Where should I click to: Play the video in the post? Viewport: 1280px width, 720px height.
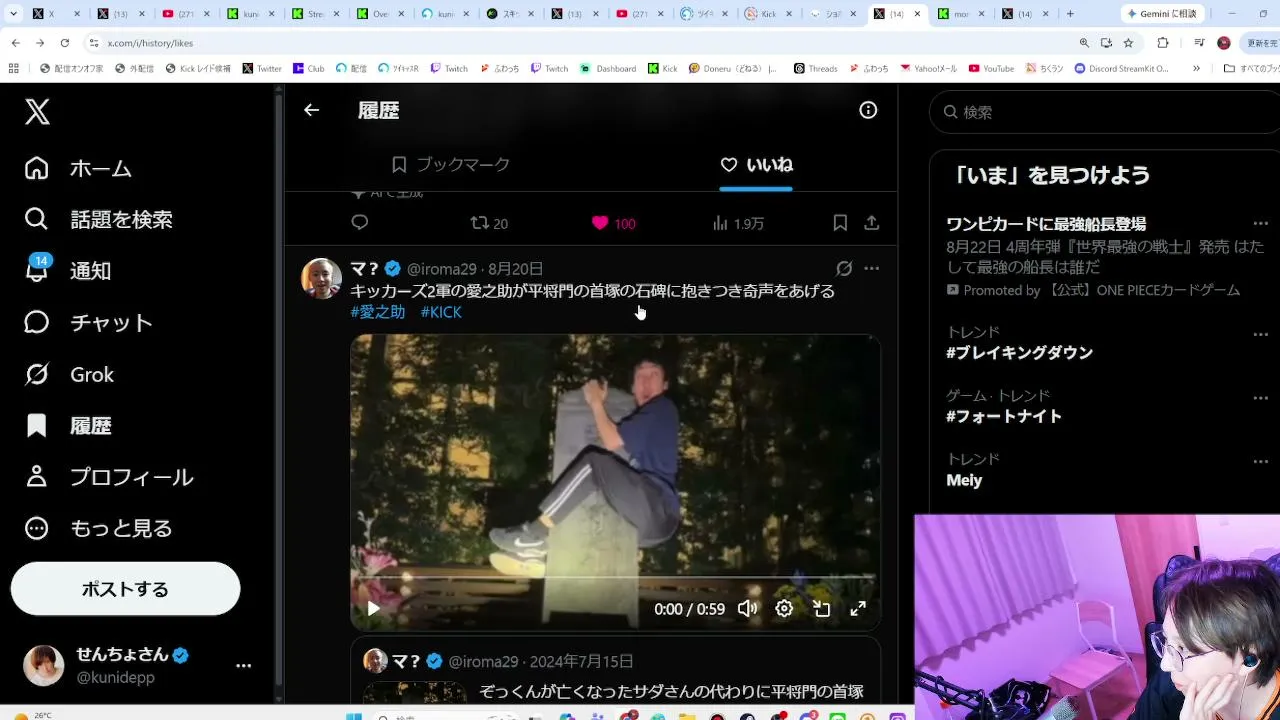(373, 608)
